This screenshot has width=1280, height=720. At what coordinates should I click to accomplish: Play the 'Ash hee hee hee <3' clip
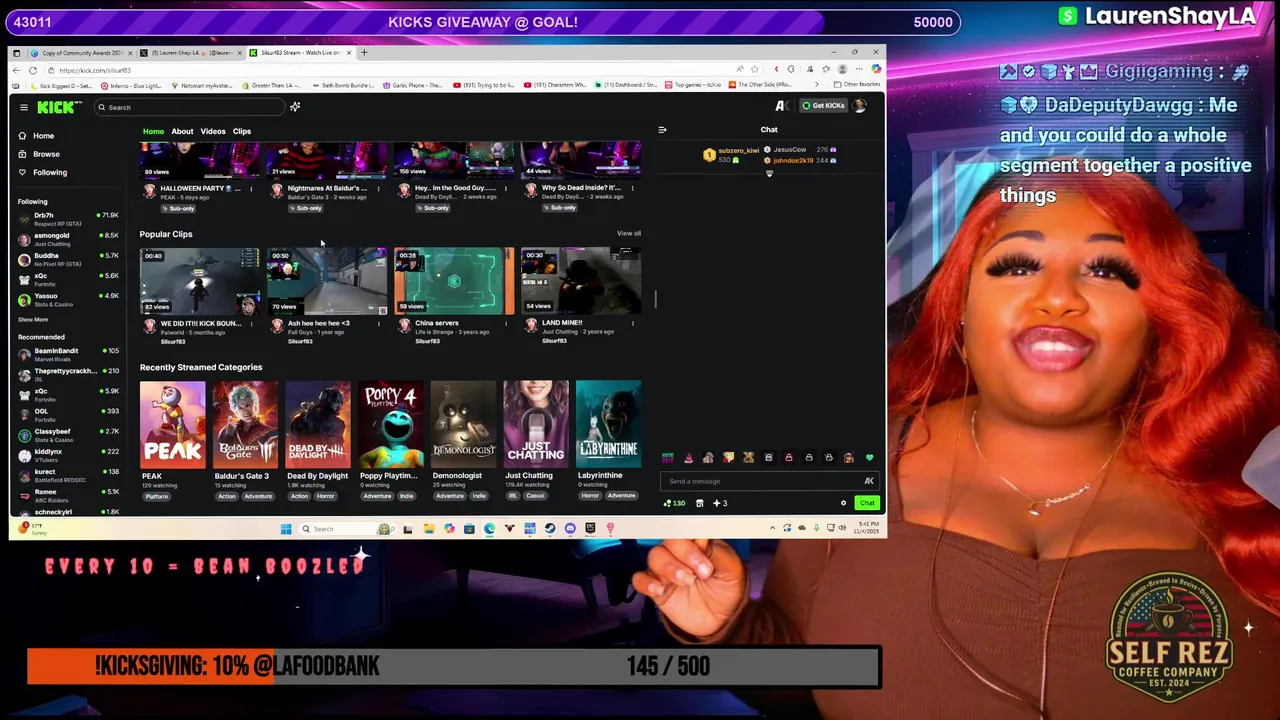pyautogui.click(x=327, y=281)
